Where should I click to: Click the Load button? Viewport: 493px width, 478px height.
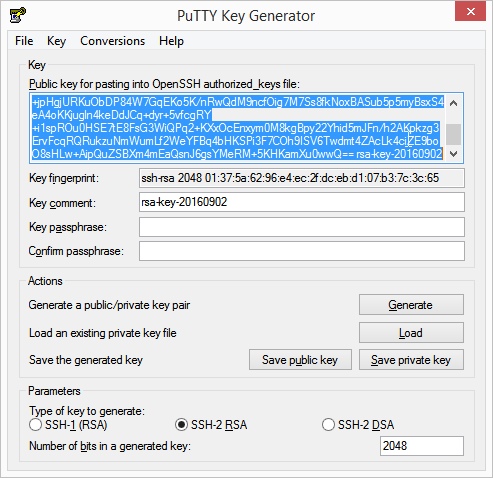pyautogui.click(x=411, y=333)
